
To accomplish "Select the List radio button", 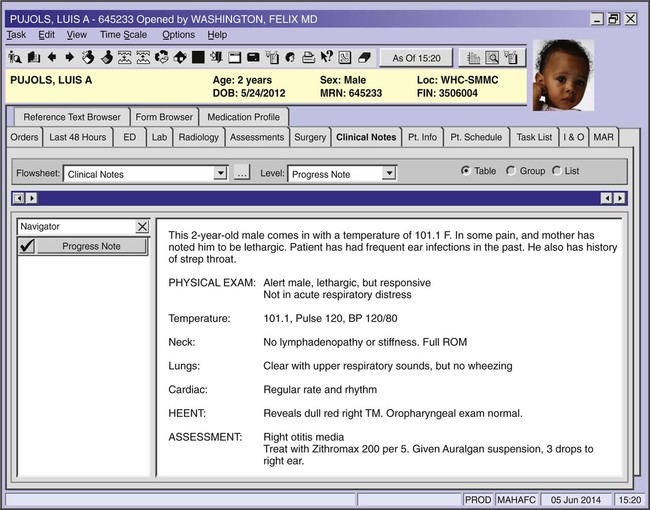I will click(556, 171).
